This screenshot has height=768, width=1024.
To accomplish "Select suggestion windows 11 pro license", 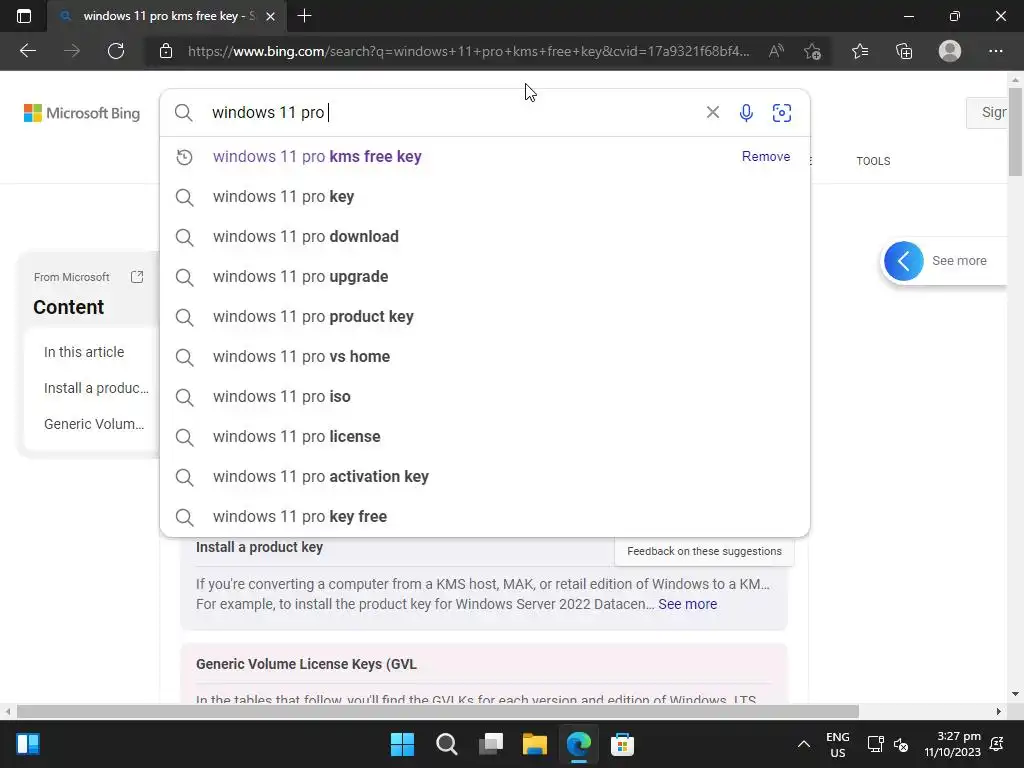I will [x=485, y=436].
